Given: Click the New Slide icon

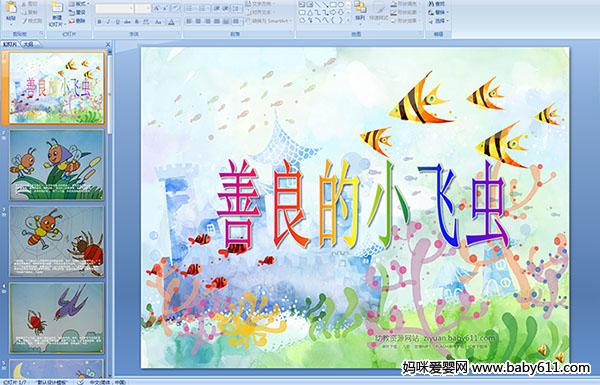Looking at the screenshot, I should tap(57, 9).
